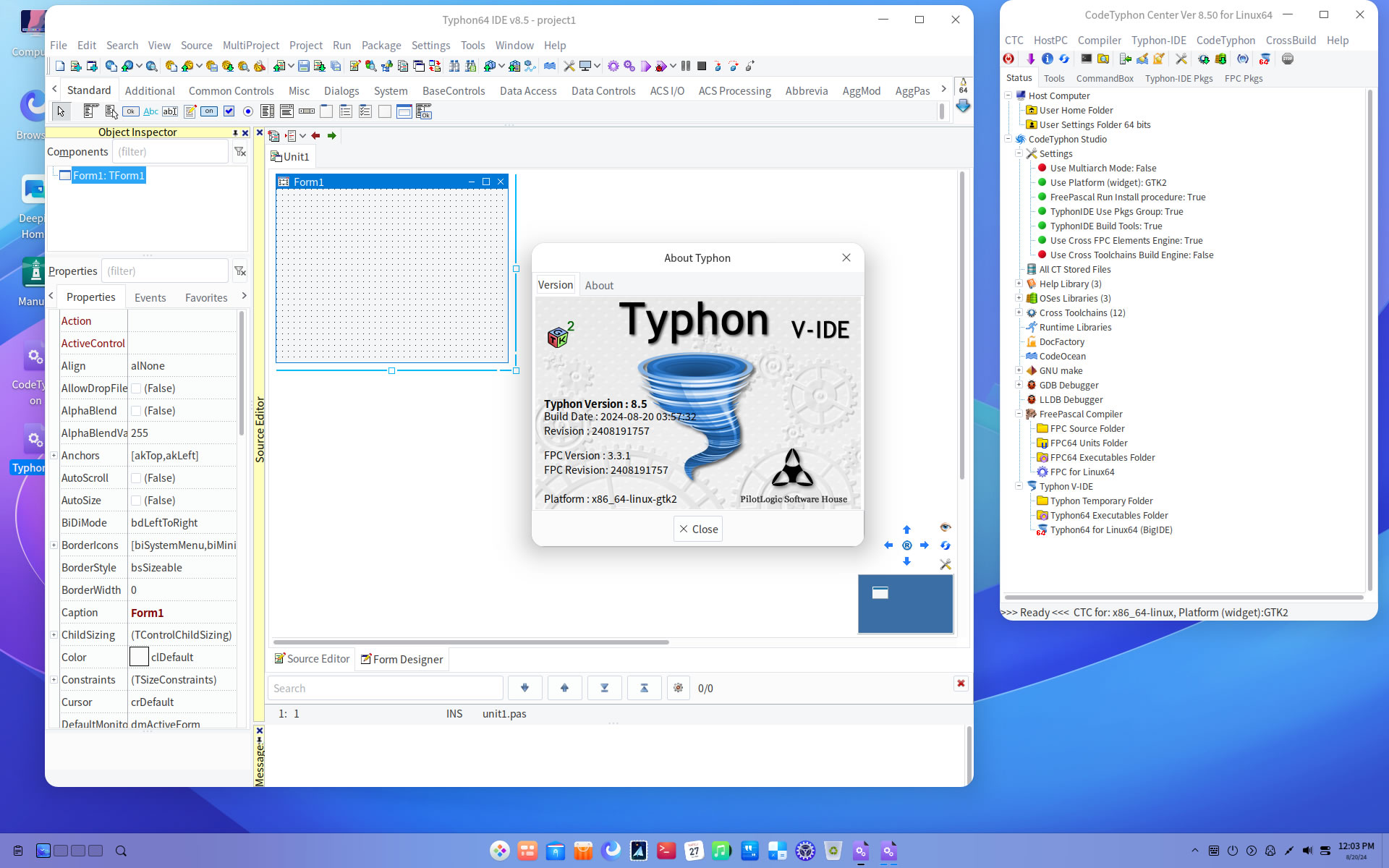This screenshot has width=1389, height=868.
Task: Toggle the AutoSize False checkbox
Action: [x=136, y=501]
